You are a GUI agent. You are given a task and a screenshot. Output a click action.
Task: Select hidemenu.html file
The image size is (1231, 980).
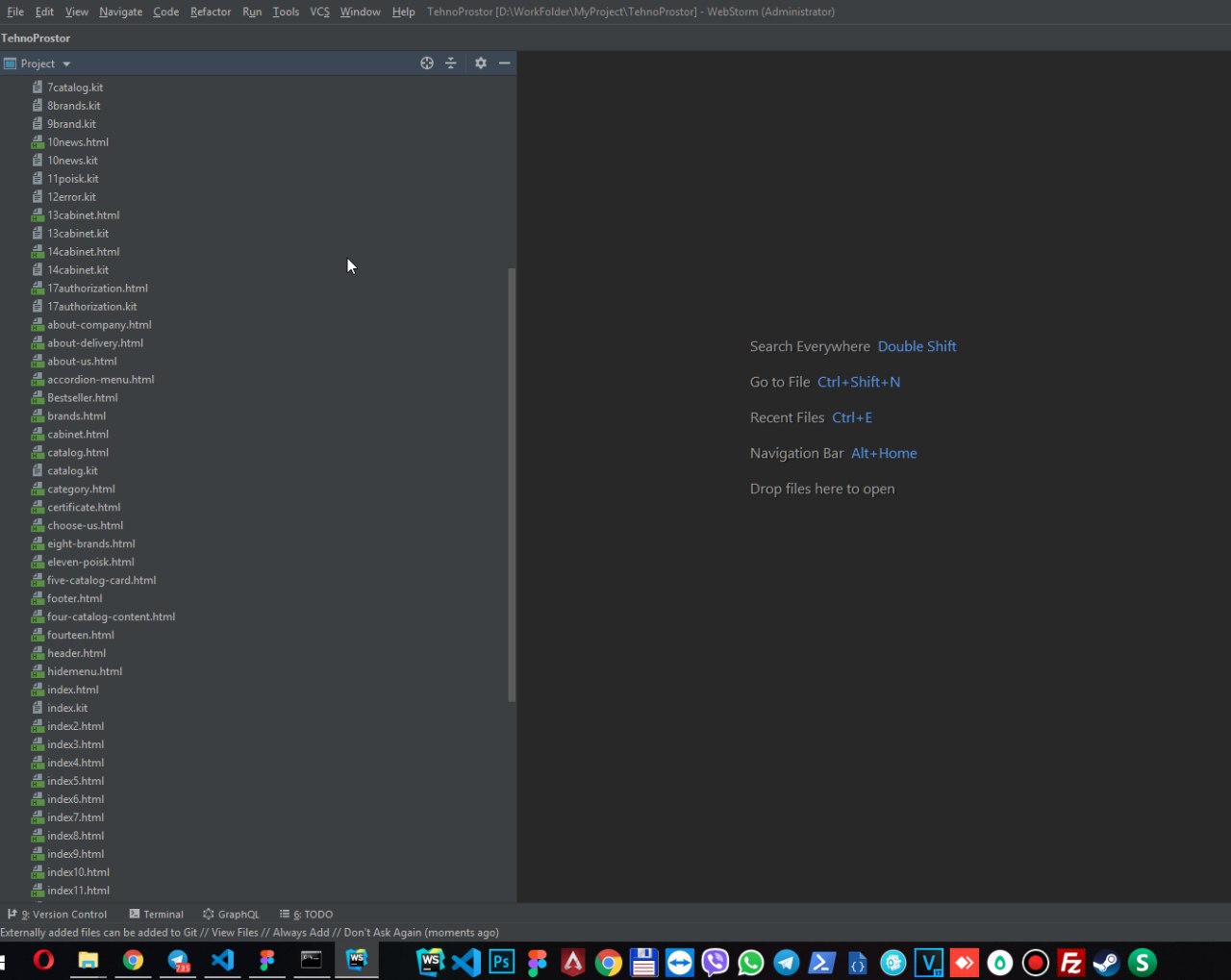pos(85,672)
